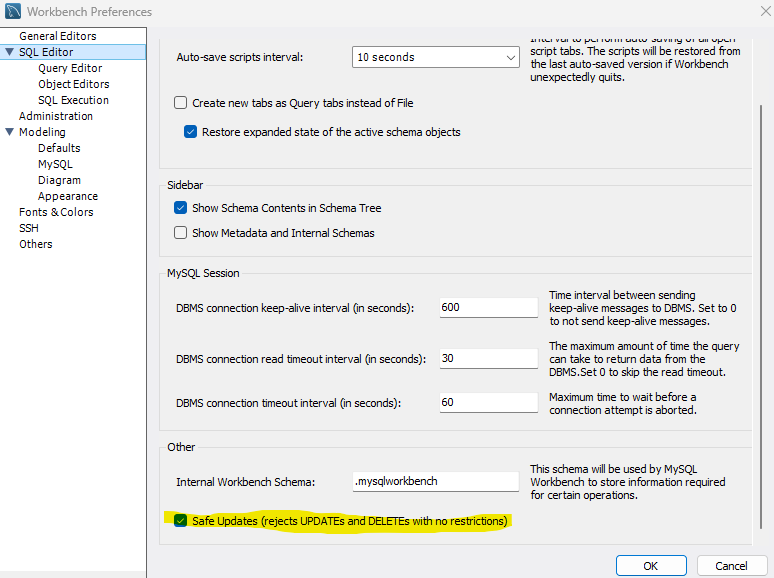Image resolution: width=774 pixels, height=578 pixels.
Task: Open Modeling Diagram page
Action: tap(59, 180)
